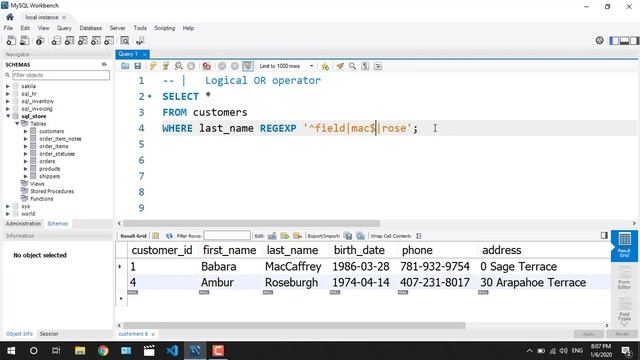The image size is (640, 360).
Task: Export recordset to external file
Action: 348,236
